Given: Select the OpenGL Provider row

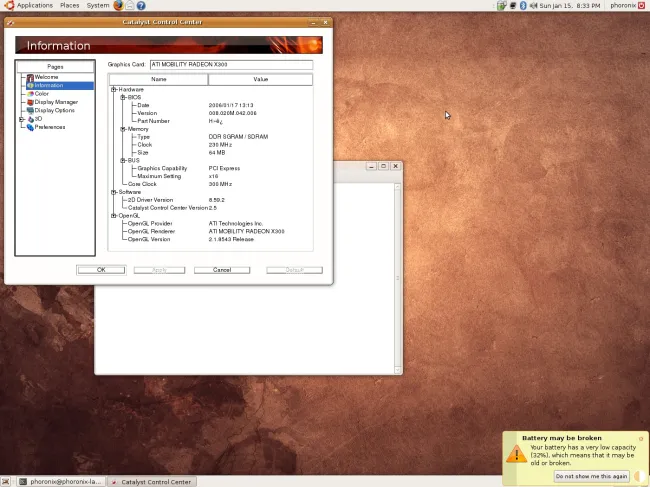Looking at the screenshot, I should (x=211, y=223).
